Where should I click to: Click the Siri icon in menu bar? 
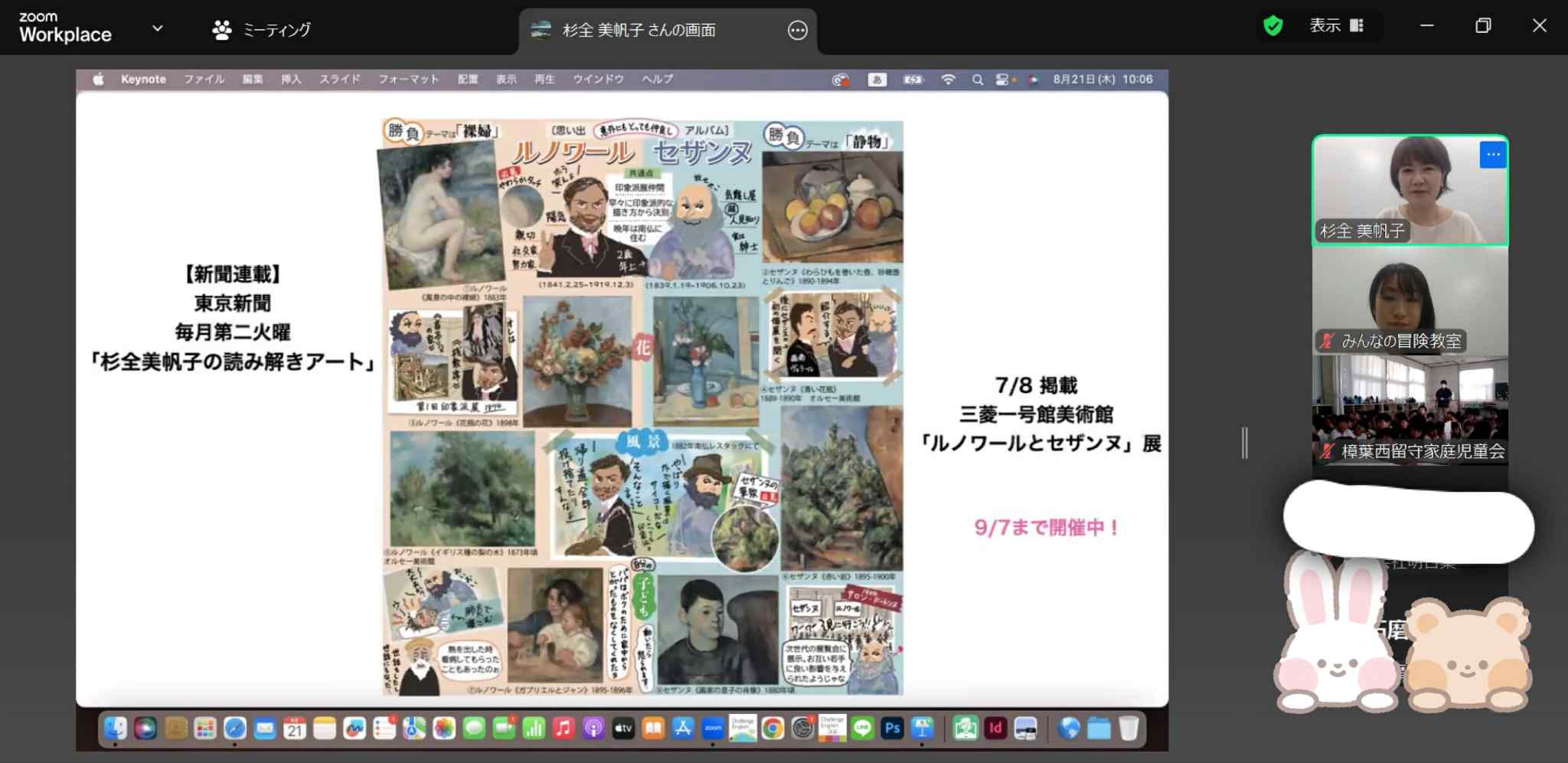1034,80
